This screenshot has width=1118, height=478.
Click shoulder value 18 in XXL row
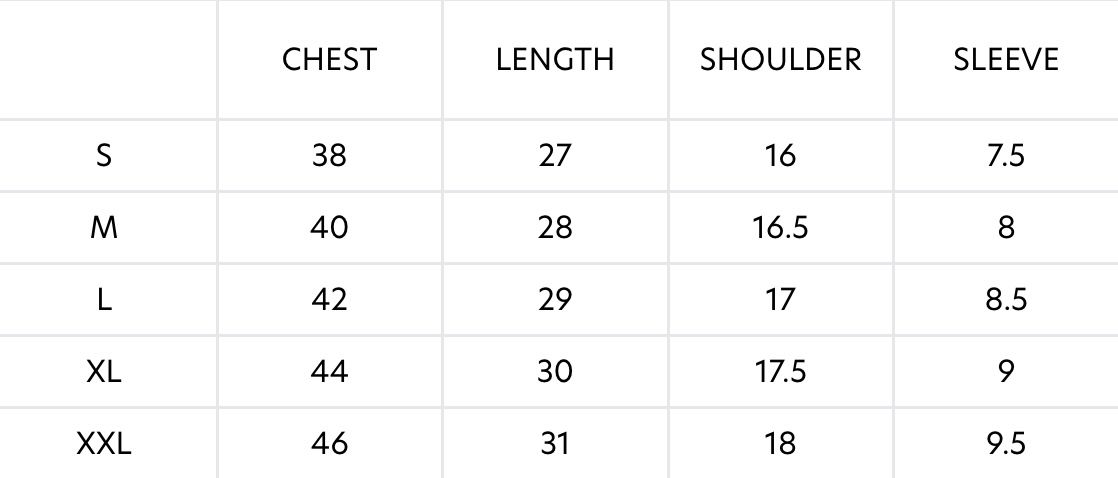(x=780, y=443)
